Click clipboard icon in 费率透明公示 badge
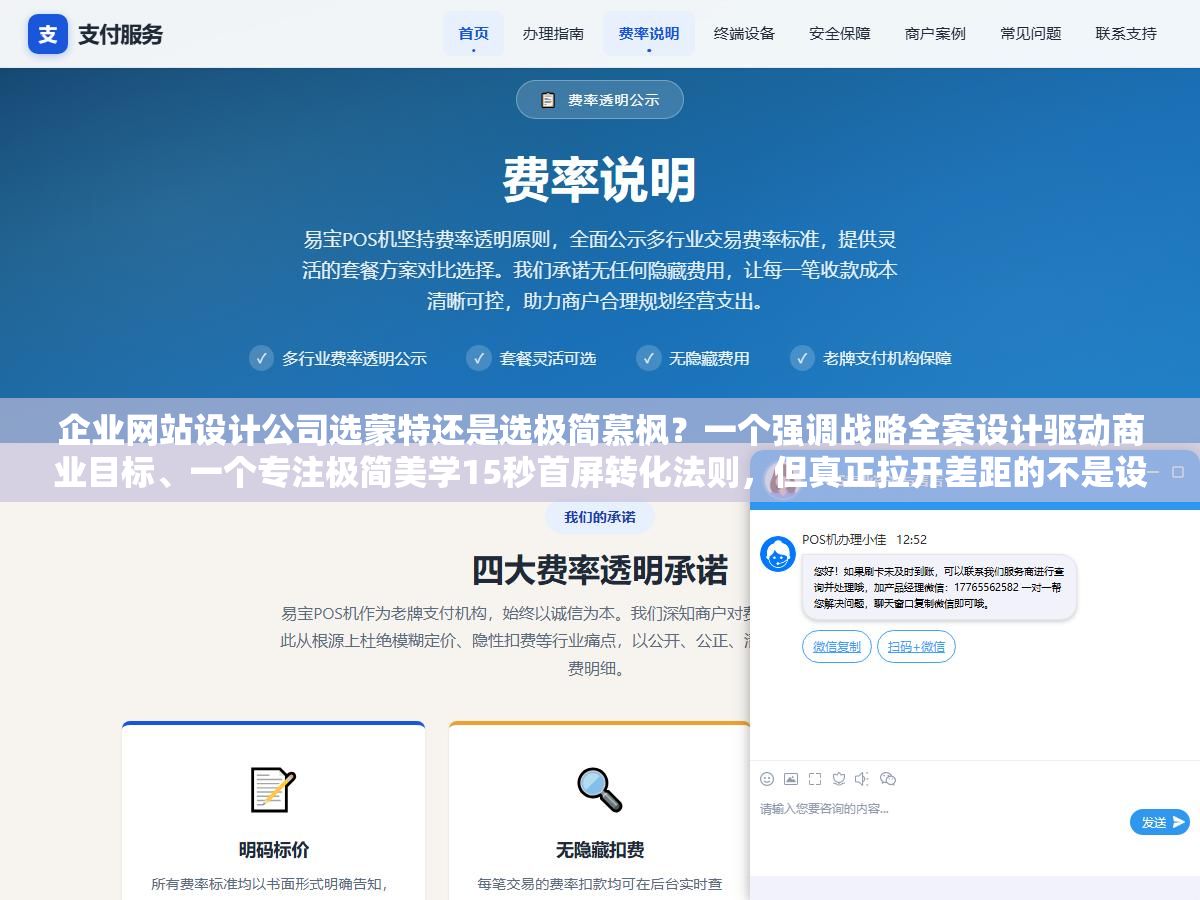The height and width of the screenshot is (900, 1200). 548,100
